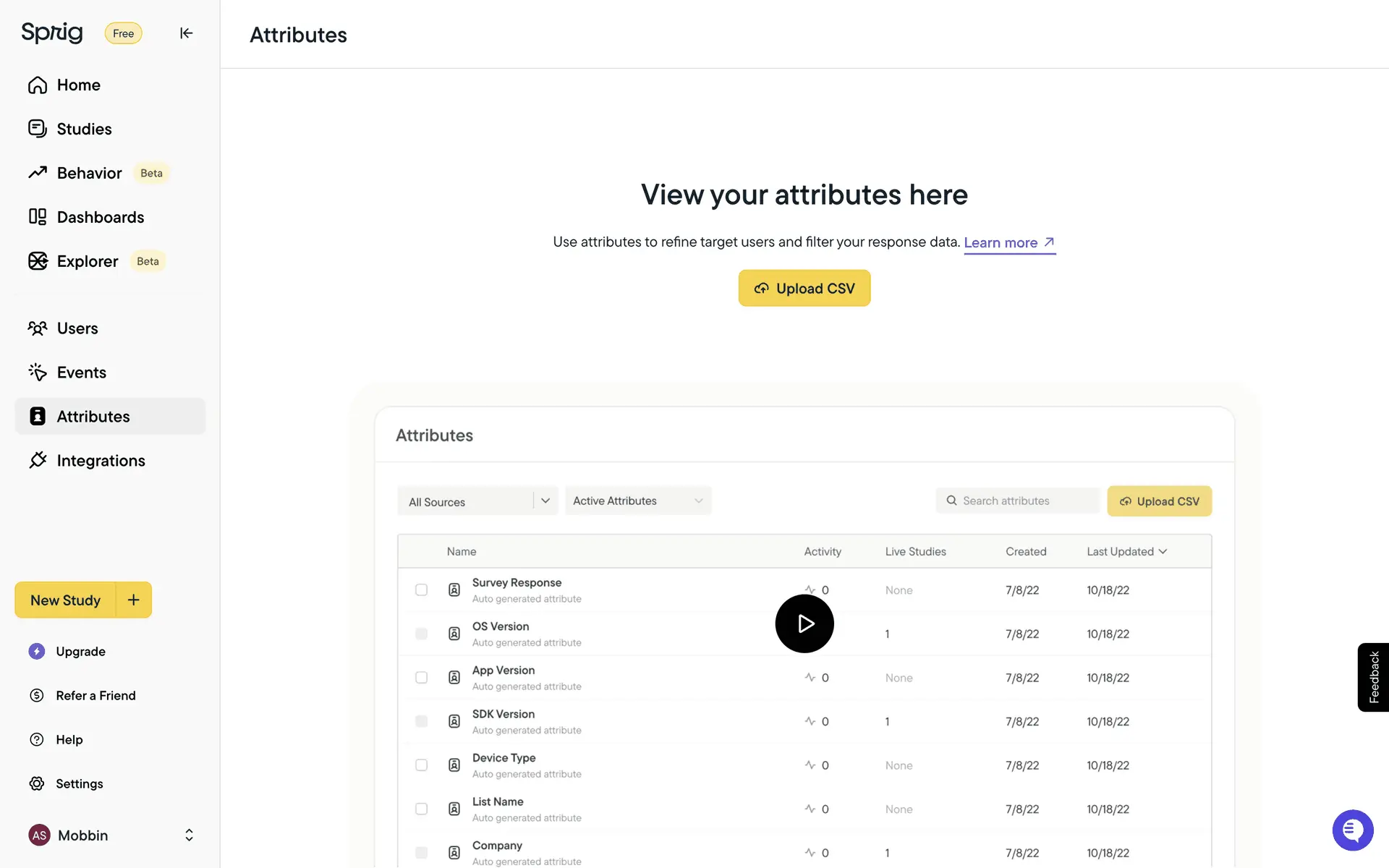The image size is (1389, 868).
Task: Select the Device Type row checkbox
Action: pos(421,765)
